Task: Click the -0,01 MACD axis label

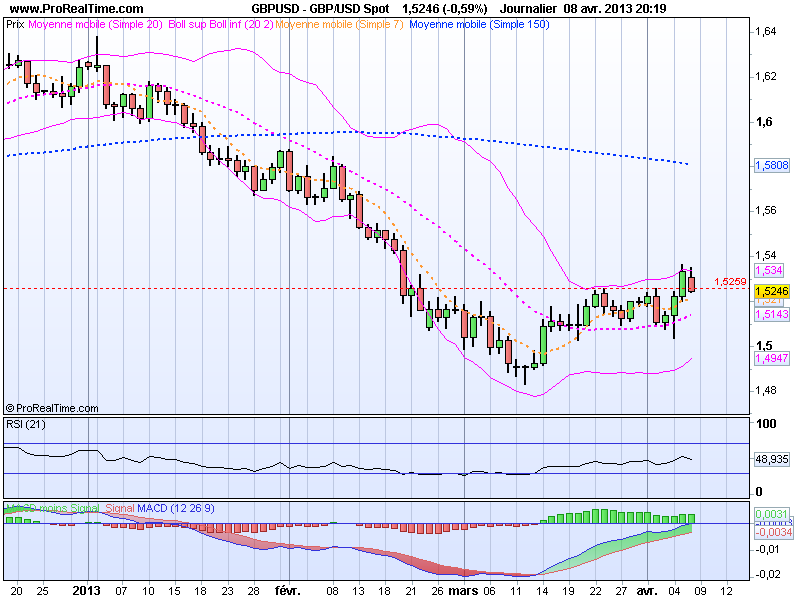Action: (767, 549)
